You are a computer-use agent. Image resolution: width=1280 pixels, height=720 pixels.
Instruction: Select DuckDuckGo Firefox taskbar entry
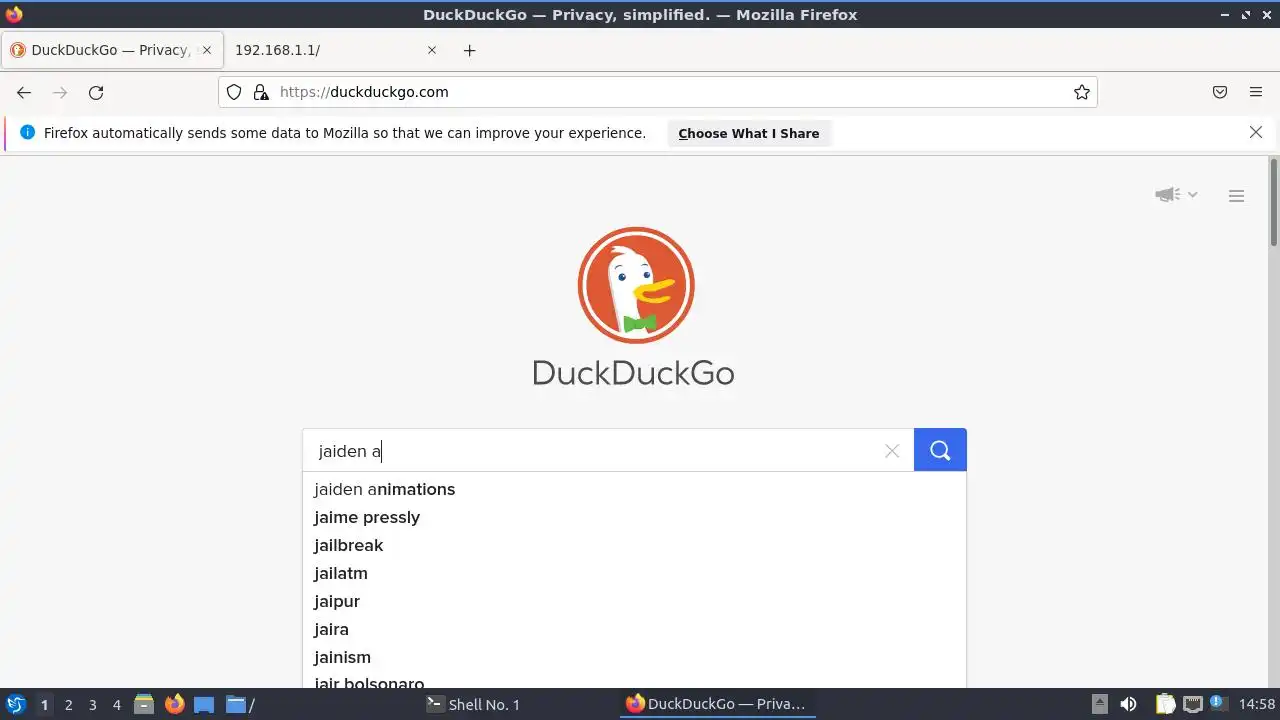click(716, 704)
